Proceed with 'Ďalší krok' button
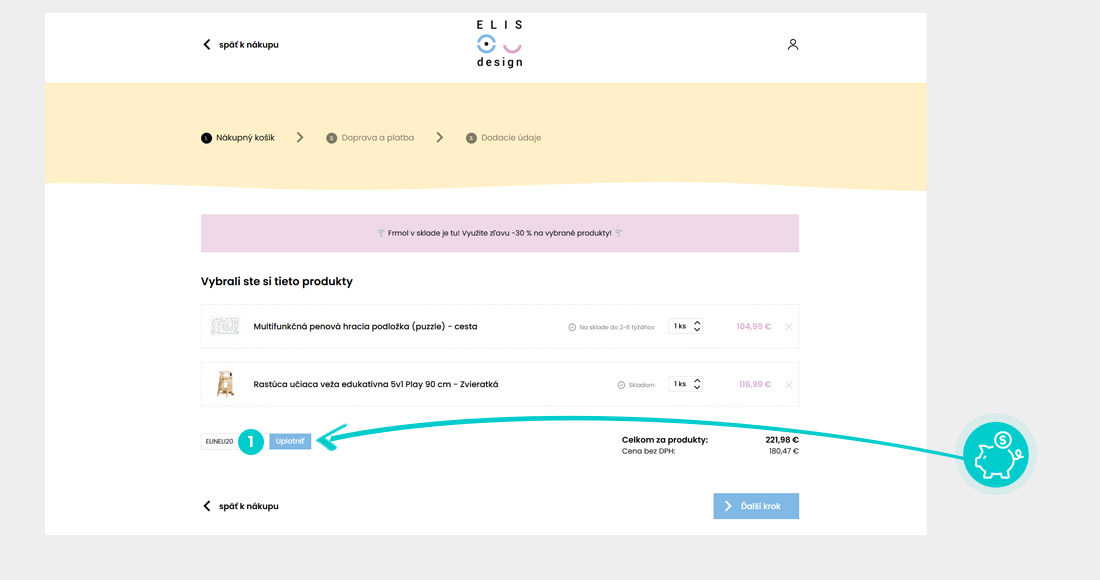1100x580 pixels. (x=756, y=506)
